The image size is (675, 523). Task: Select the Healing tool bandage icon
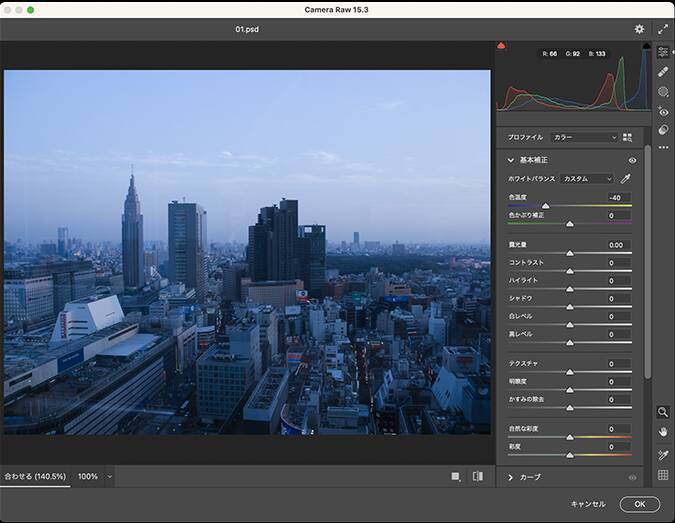(x=663, y=72)
